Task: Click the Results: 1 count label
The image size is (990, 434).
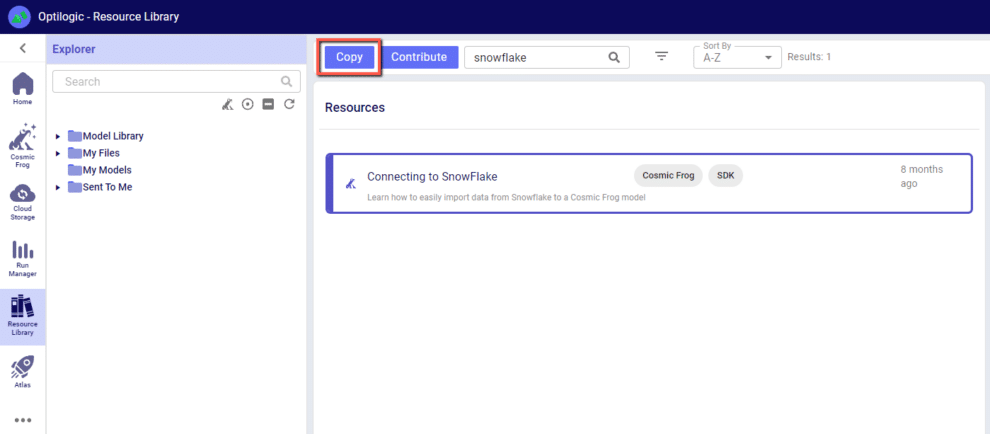Action: point(809,57)
